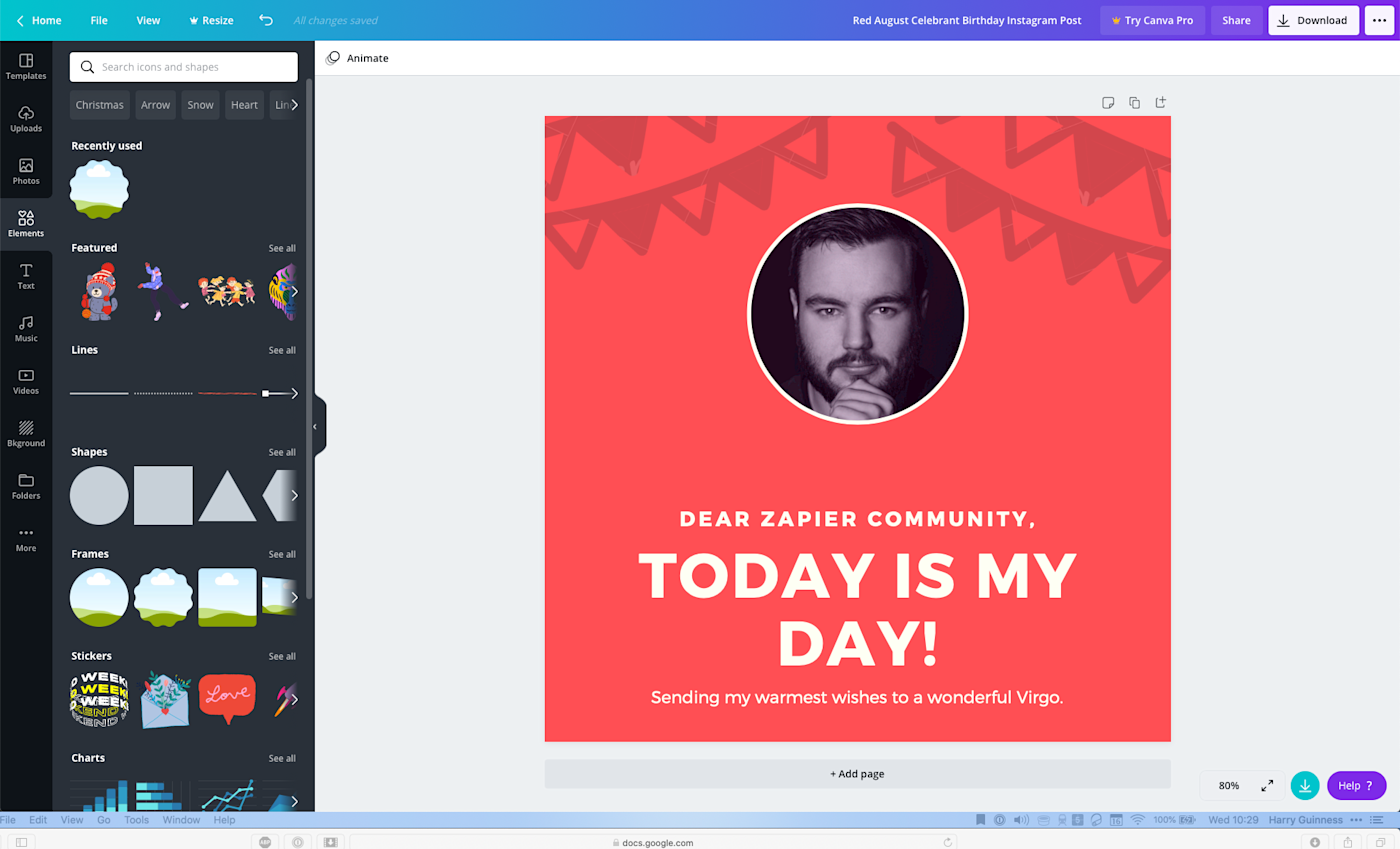Click the teal circular download button
The width and height of the screenshot is (1400, 849).
(x=1305, y=786)
